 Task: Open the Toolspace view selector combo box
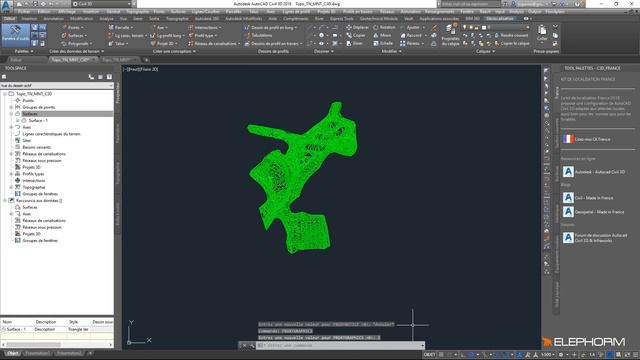coord(57,86)
